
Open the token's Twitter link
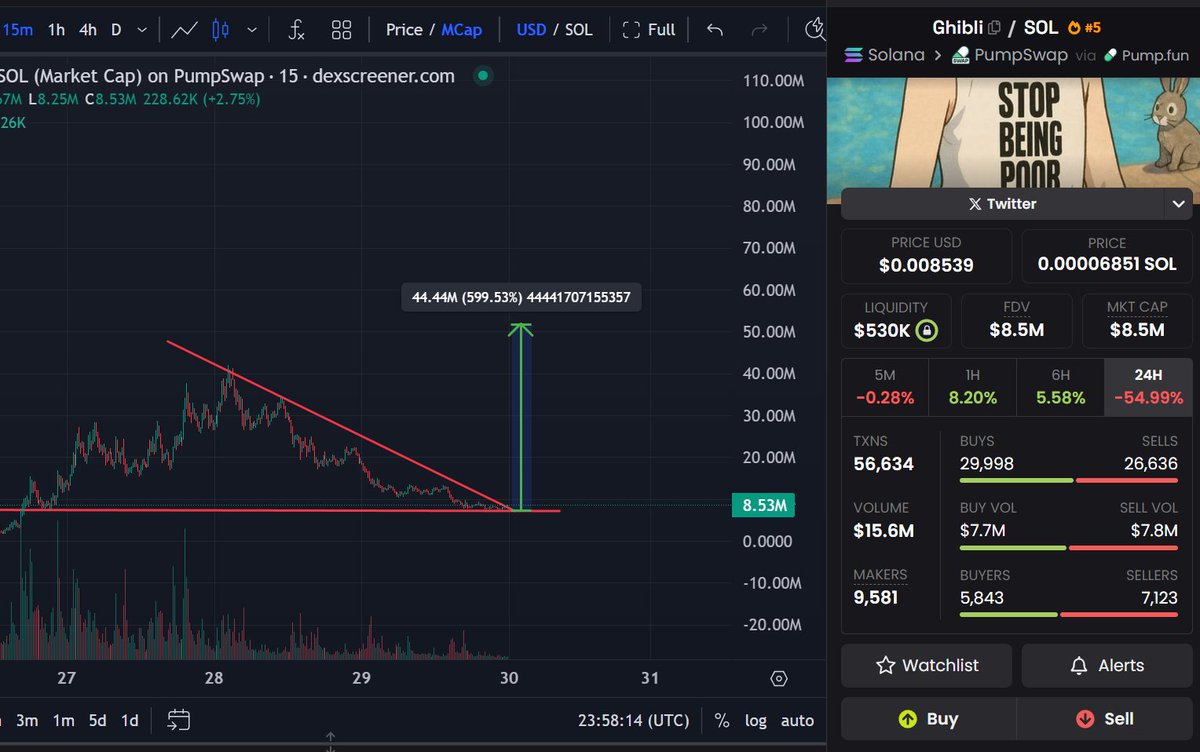(1001, 204)
